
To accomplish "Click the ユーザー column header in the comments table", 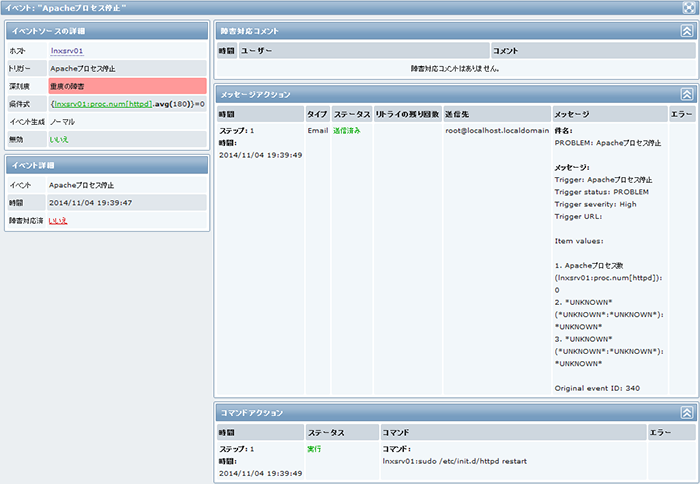I will pyautogui.click(x=364, y=50).
